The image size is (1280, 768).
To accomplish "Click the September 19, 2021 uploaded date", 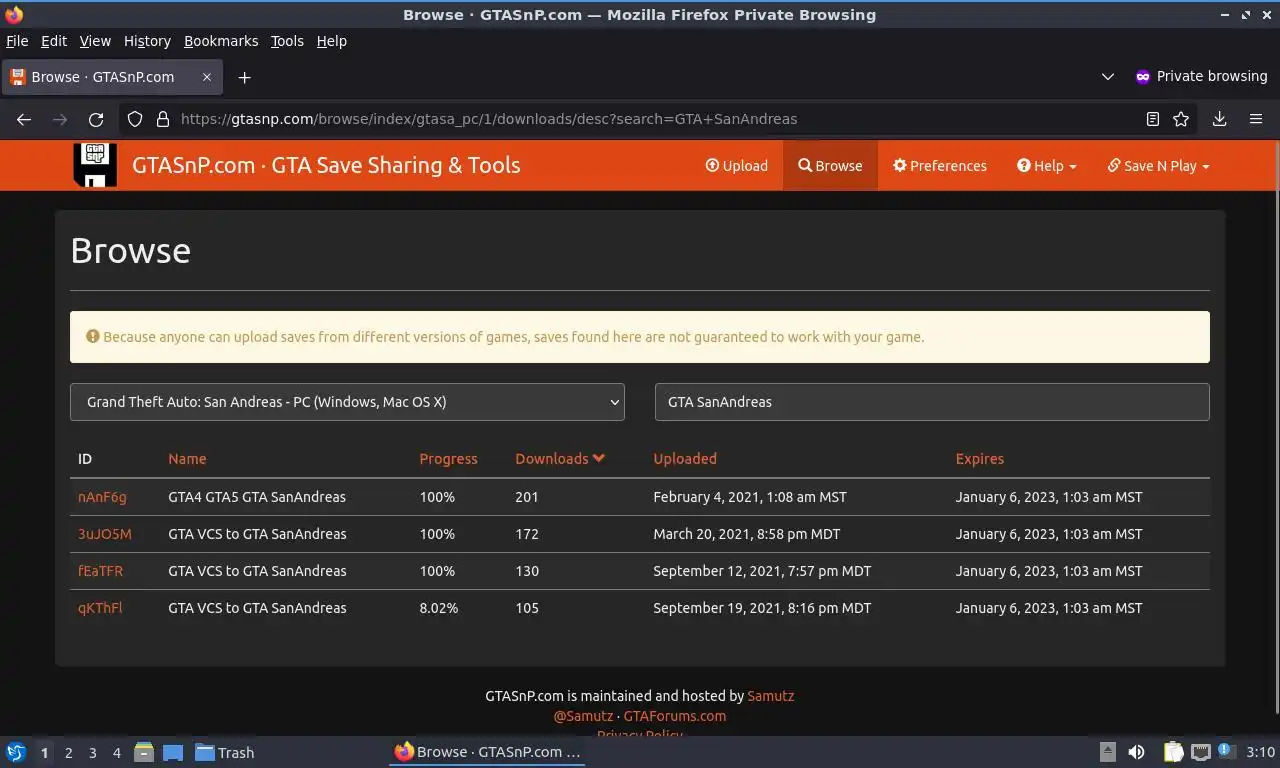I will click(762, 608).
